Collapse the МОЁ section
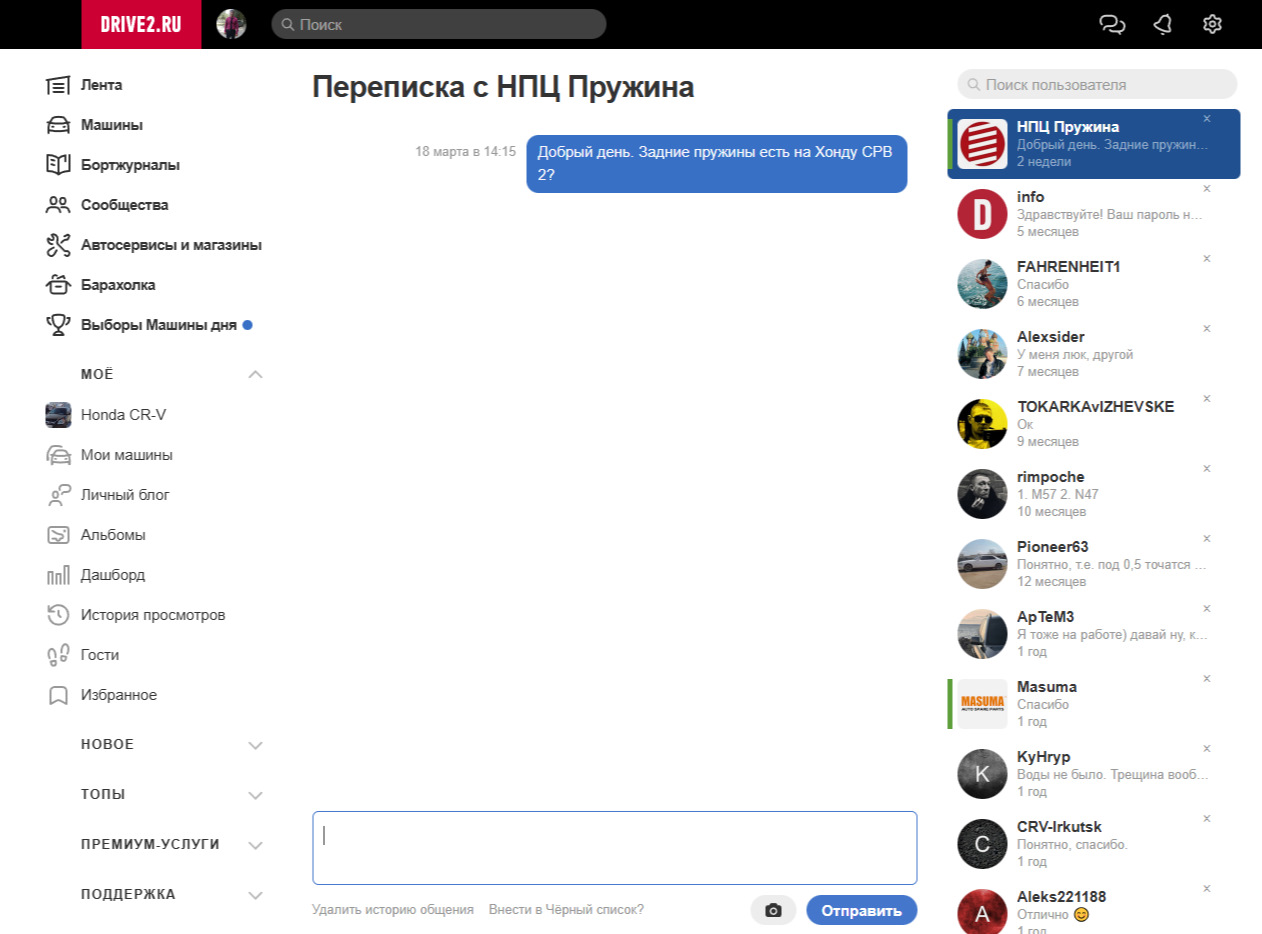This screenshot has width=1262, height=934. [255, 375]
